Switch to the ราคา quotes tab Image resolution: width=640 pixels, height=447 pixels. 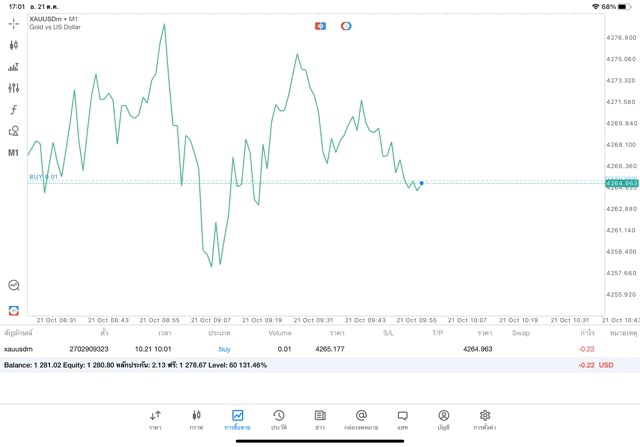[x=155, y=419]
